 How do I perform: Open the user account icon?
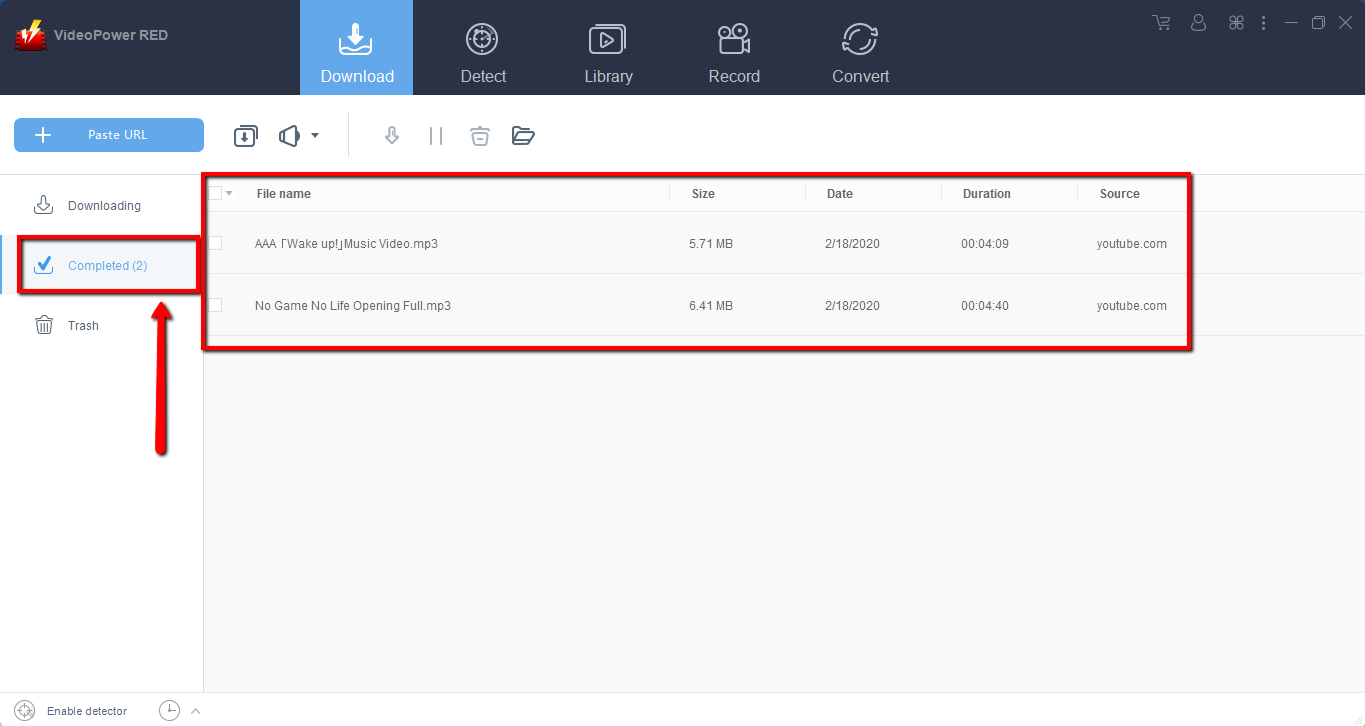tap(1199, 22)
